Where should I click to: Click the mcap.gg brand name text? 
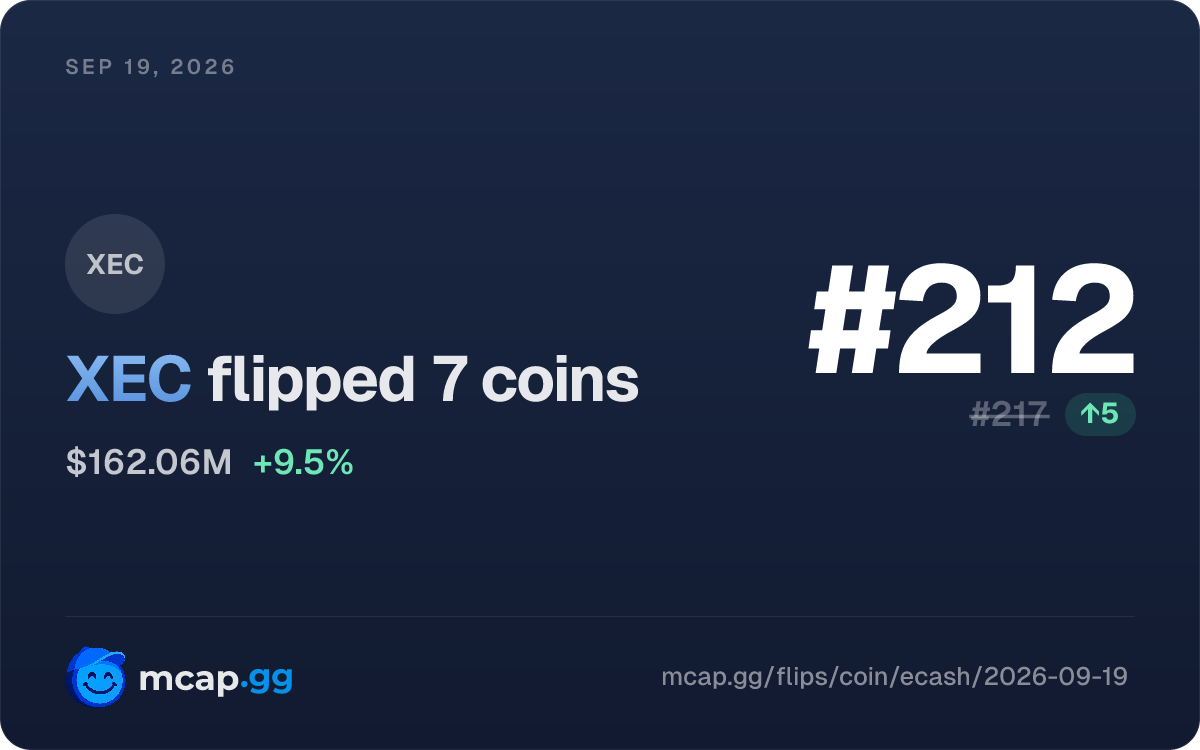pyautogui.click(x=216, y=678)
